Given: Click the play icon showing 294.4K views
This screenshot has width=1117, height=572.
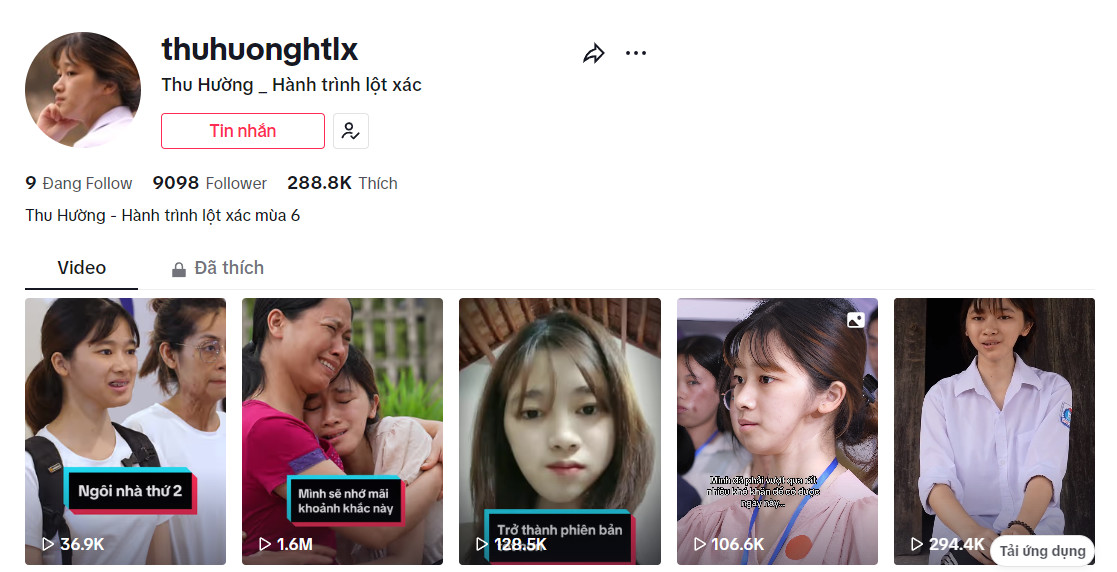Looking at the screenshot, I should pos(917,544).
